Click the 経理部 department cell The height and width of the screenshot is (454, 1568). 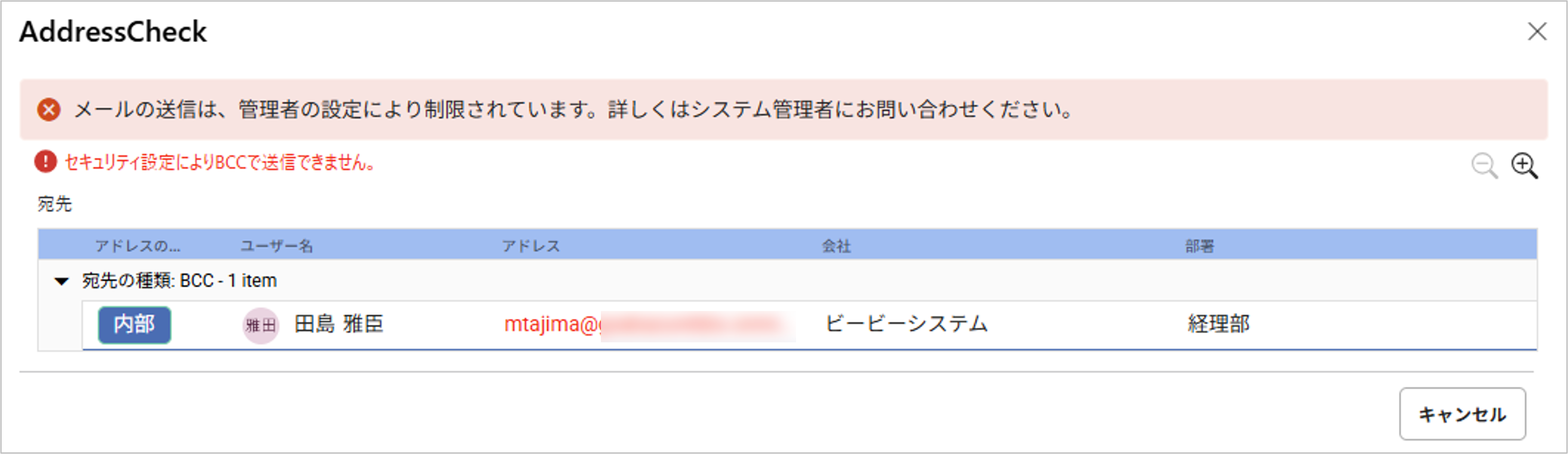pyautogui.click(x=1219, y=324)
